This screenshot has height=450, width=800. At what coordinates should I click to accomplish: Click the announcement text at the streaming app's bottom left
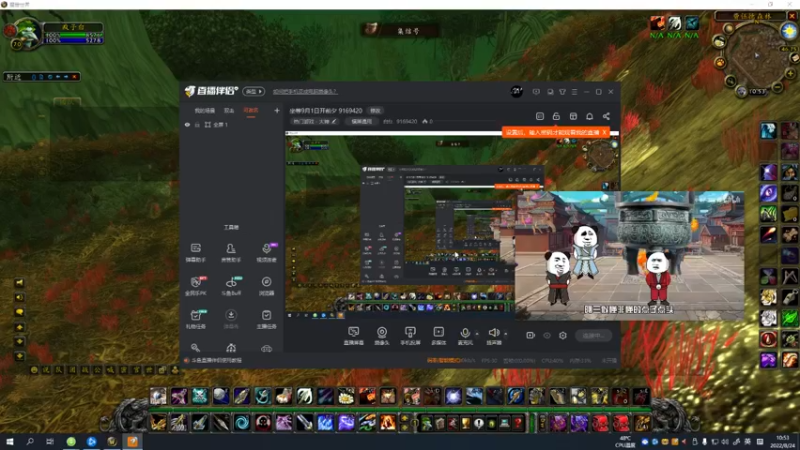pos(216,360)
